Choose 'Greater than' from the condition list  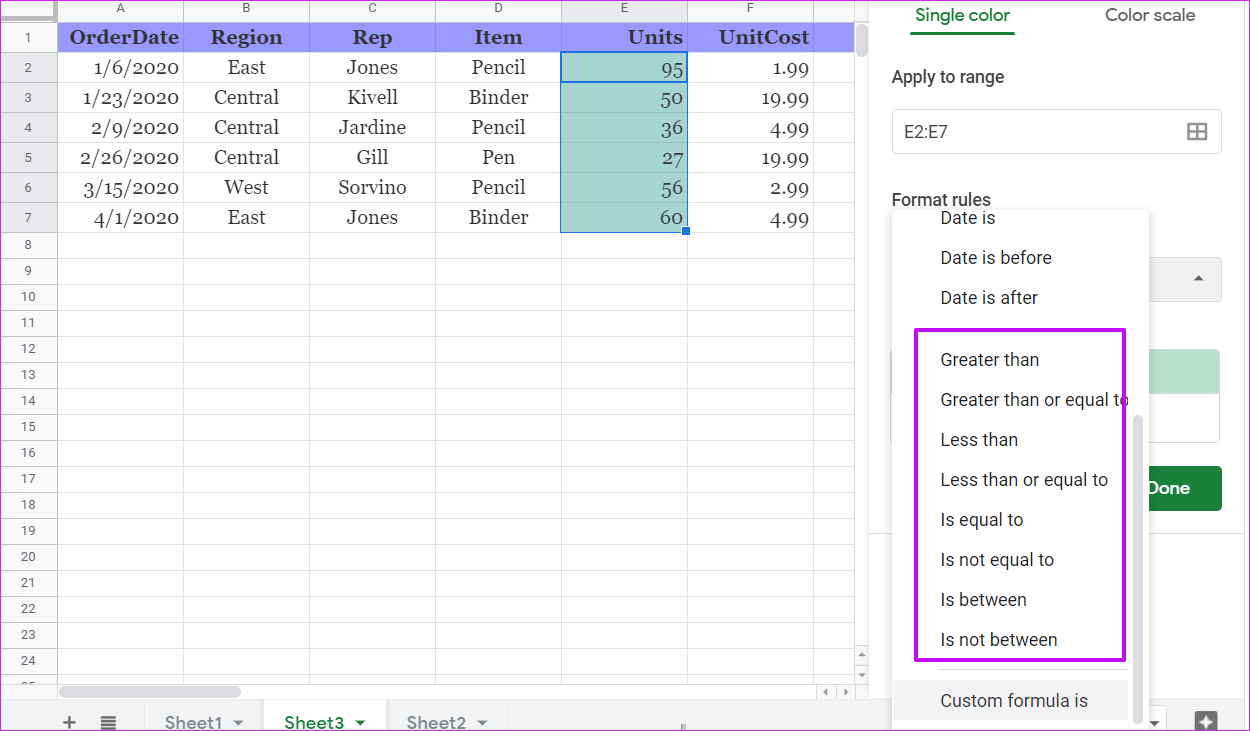point(989,360)
